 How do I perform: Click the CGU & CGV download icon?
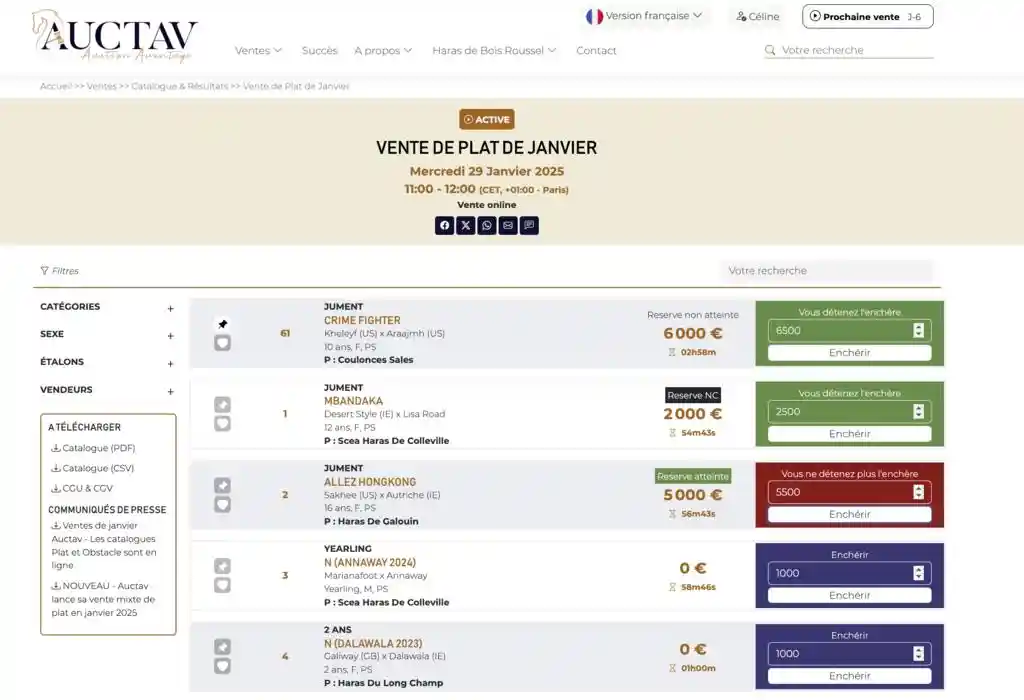click(56, 488)
